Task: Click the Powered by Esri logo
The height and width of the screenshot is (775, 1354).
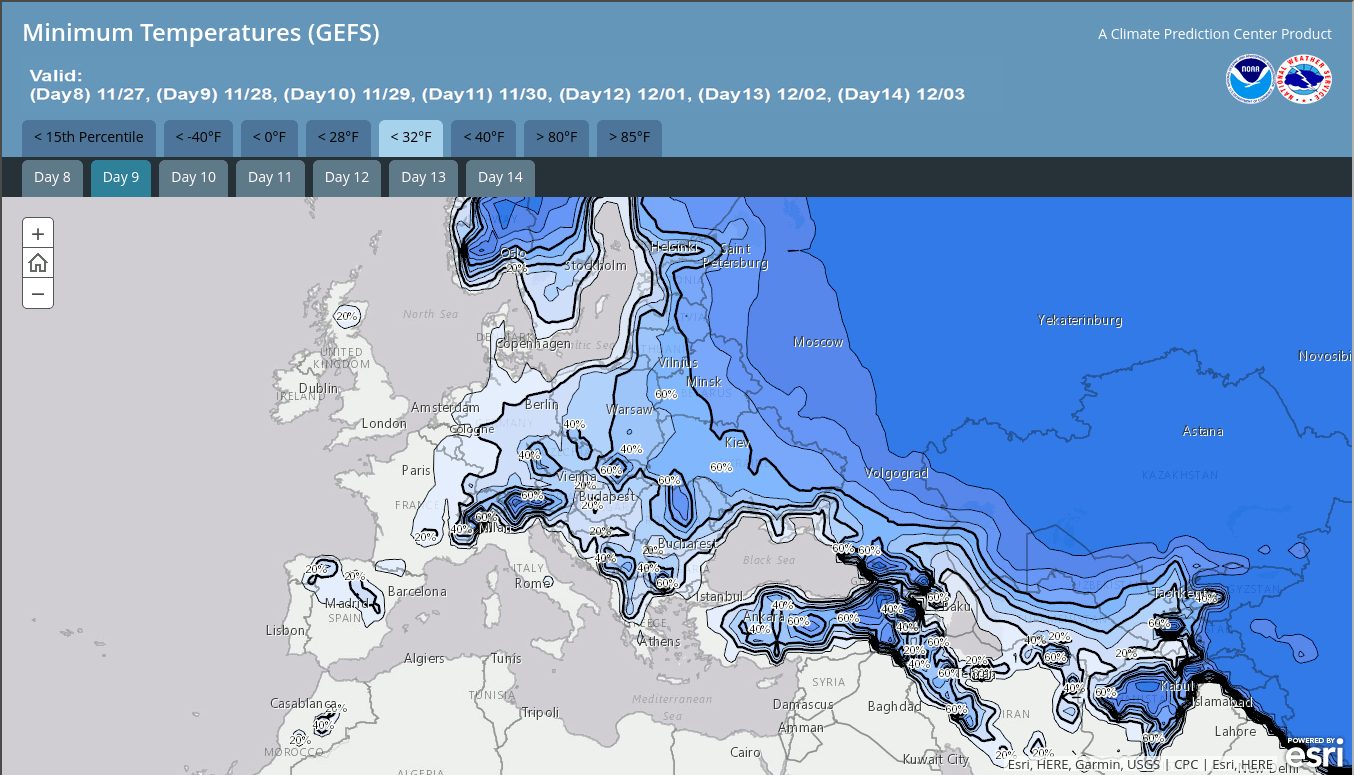Action: coord(1314,751)
